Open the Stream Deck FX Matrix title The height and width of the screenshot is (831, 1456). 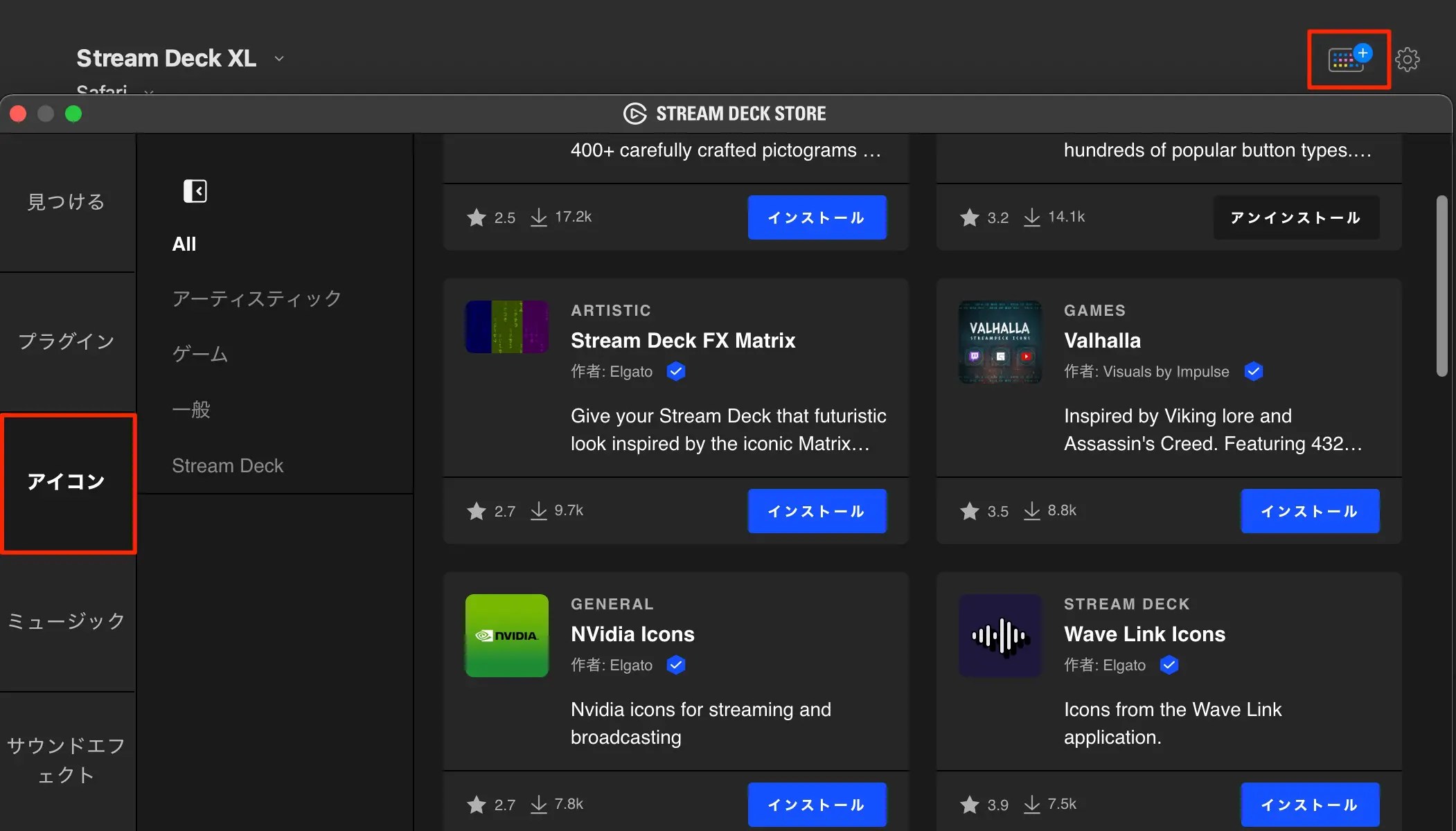[x=683, y=341]
